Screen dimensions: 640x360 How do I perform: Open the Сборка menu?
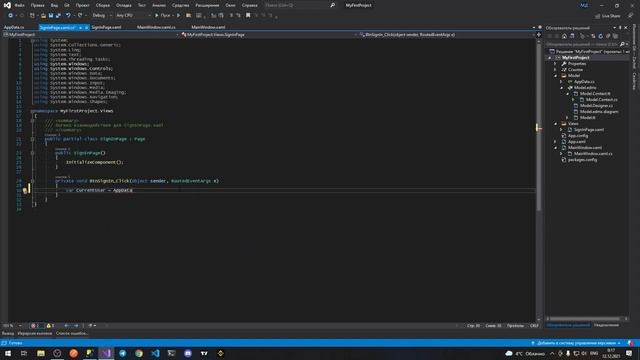pos(103,5)
